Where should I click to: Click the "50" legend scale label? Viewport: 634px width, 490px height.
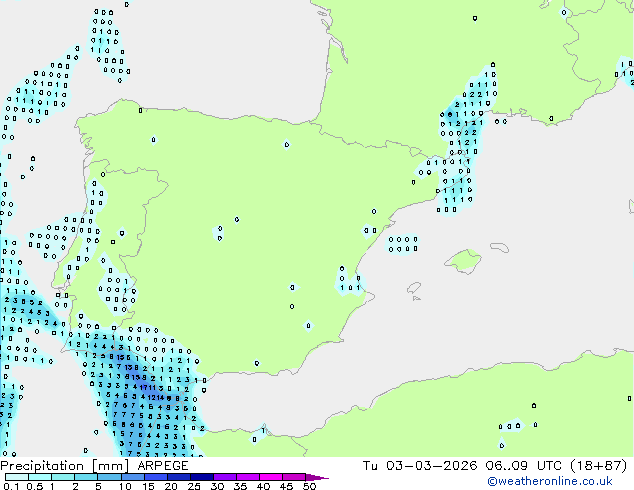point(309,486)
